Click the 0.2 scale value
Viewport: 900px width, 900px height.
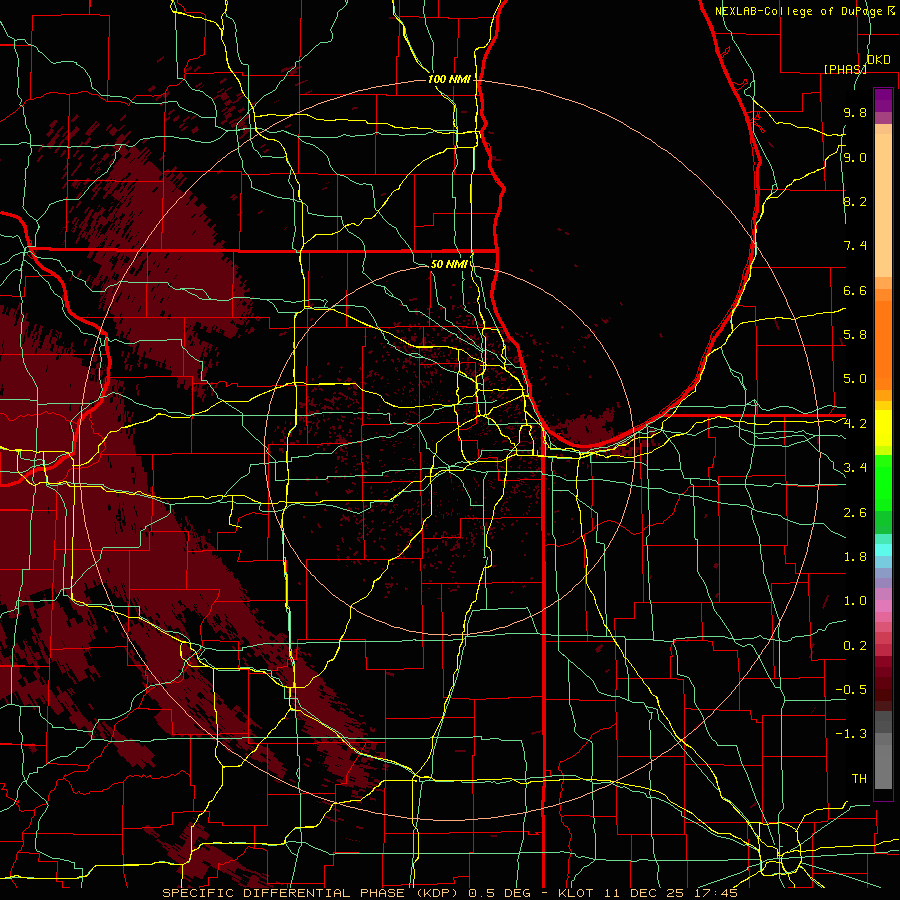855,646
